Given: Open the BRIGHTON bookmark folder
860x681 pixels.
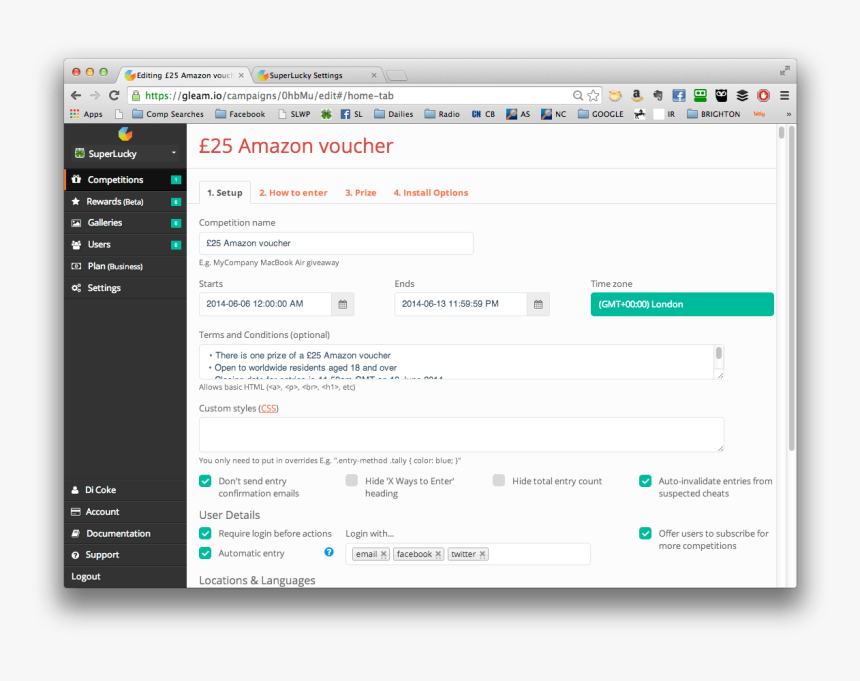Looking at the screenshot, I should (714, 114).
